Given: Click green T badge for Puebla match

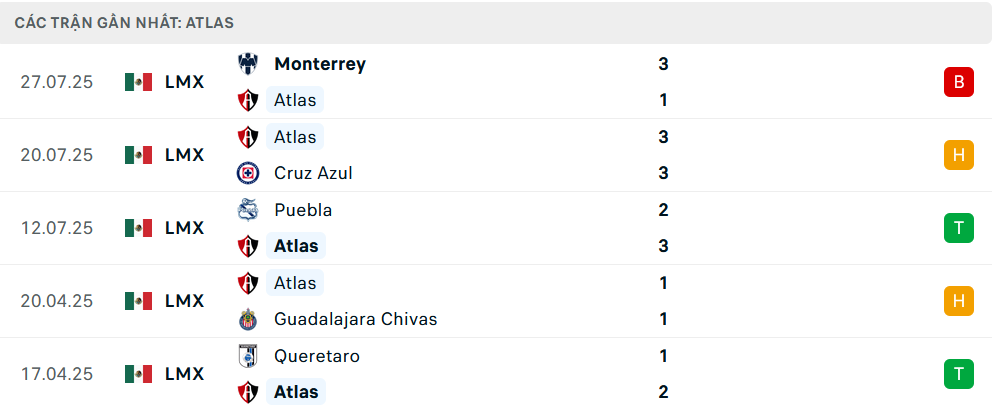Looking at the screenshot, I should click(x=959, y=228).
